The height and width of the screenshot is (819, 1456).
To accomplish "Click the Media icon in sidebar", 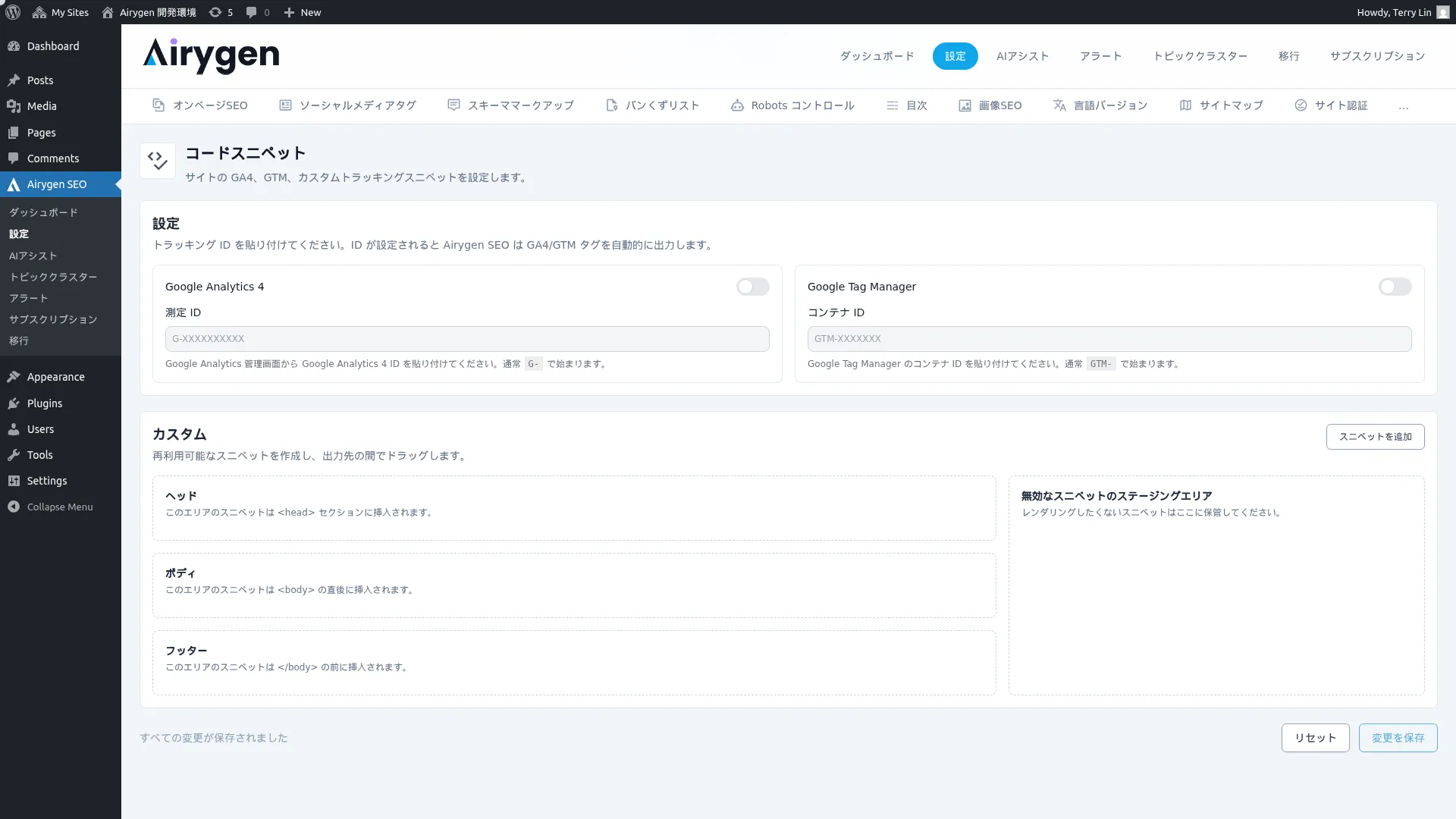I will tap(14, 106).
